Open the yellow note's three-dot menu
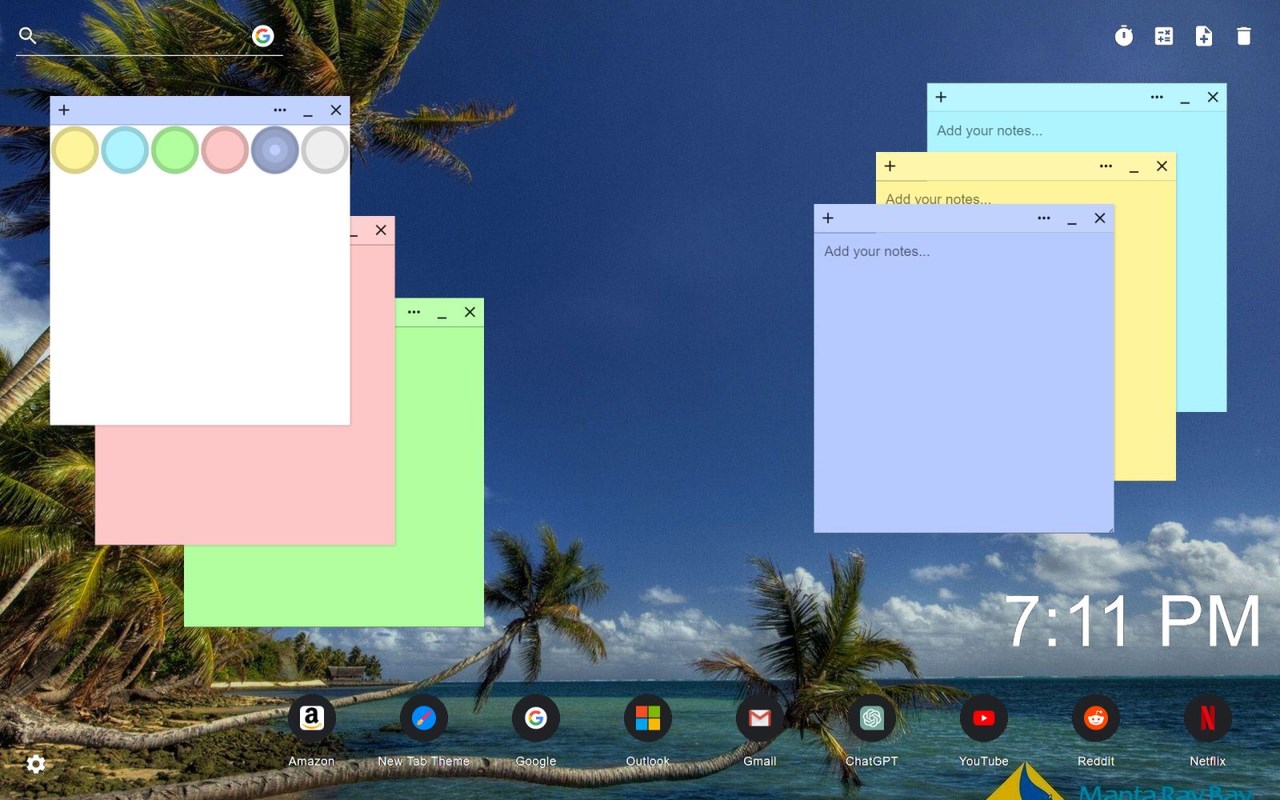 point(1106,166)
